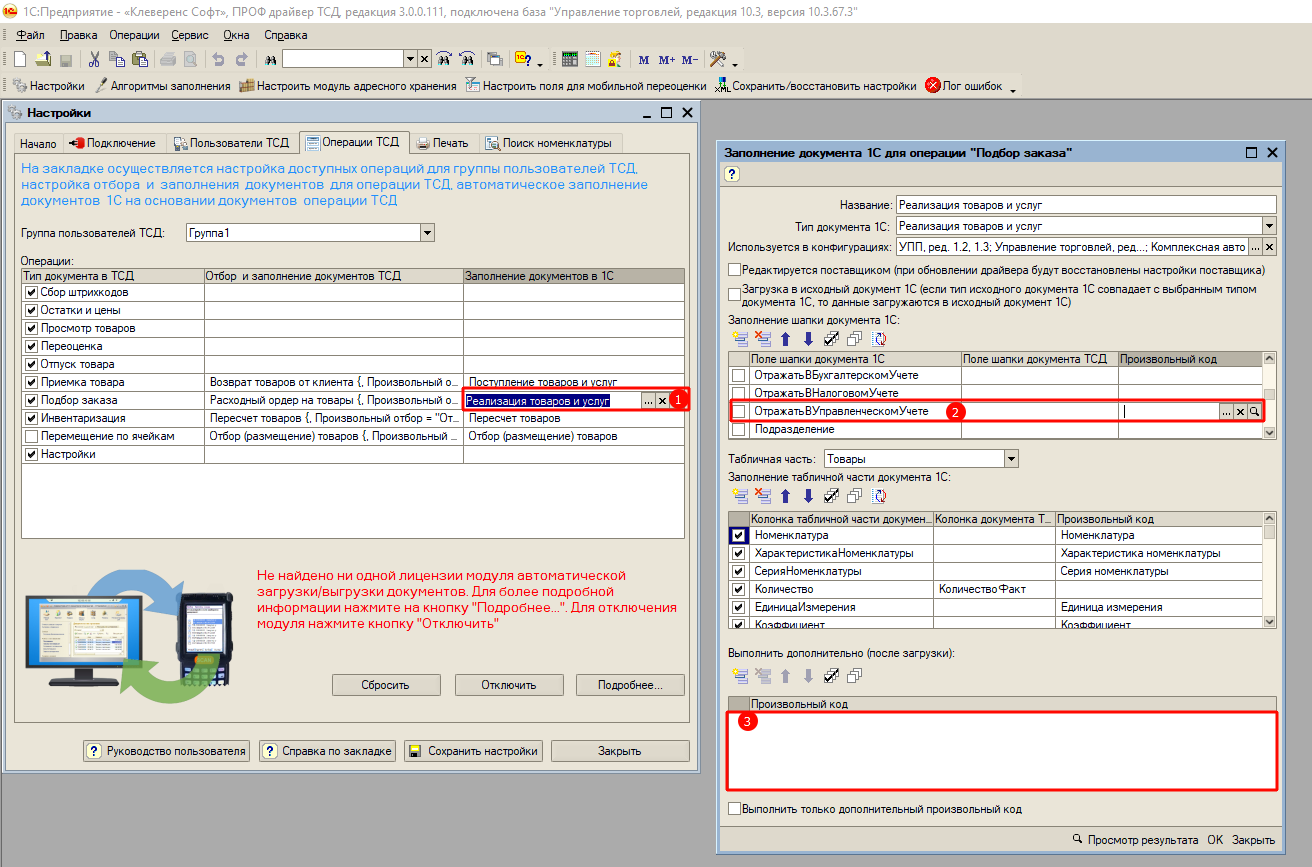The image size is (1312, 867).
Task: Check 'Выполнить только дополнительный произвольный код'
Action: [735, 809]
